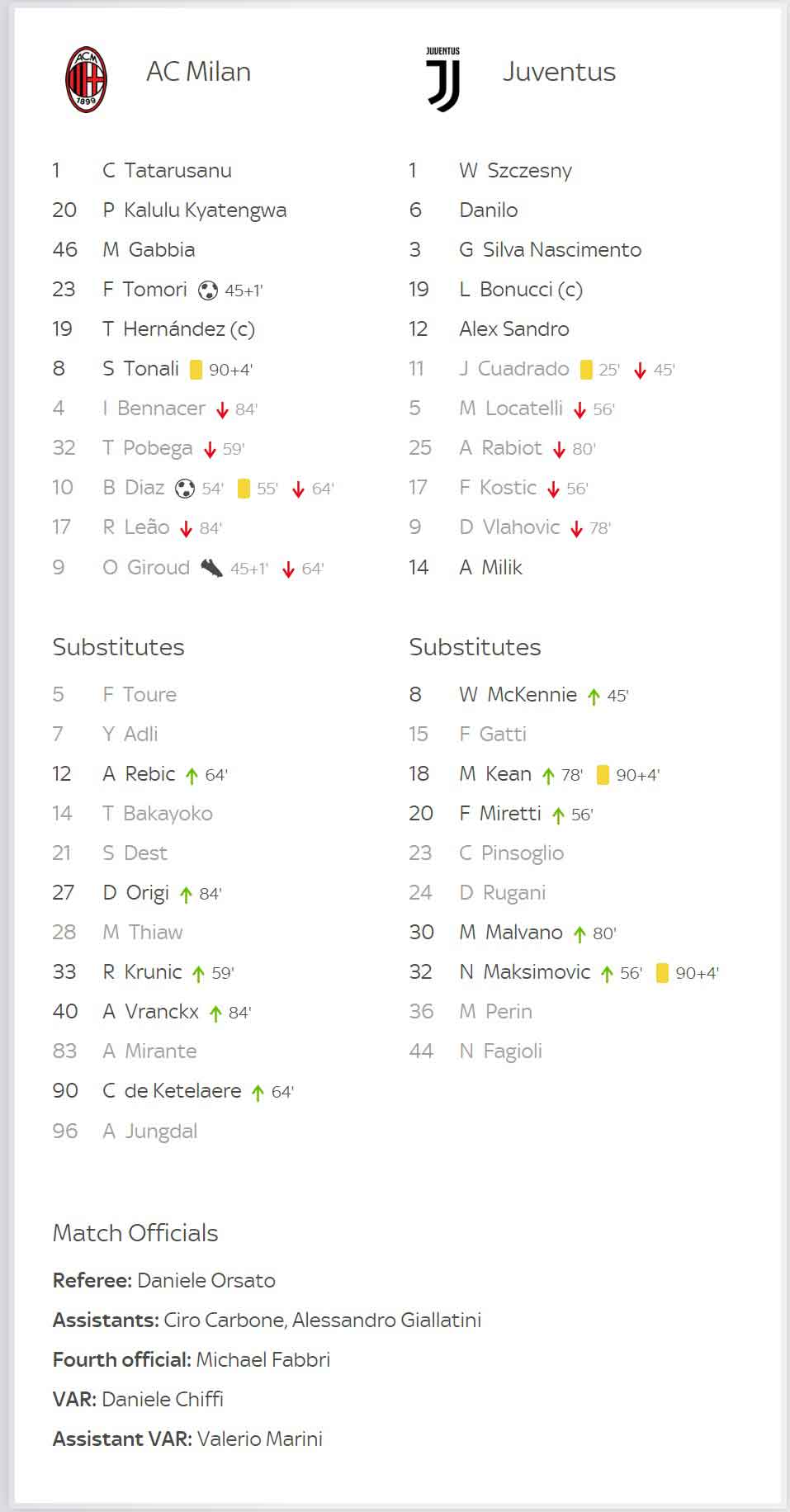Click referee name Daniele Orsato
790x1512 pixels.
click(206, 1281)
